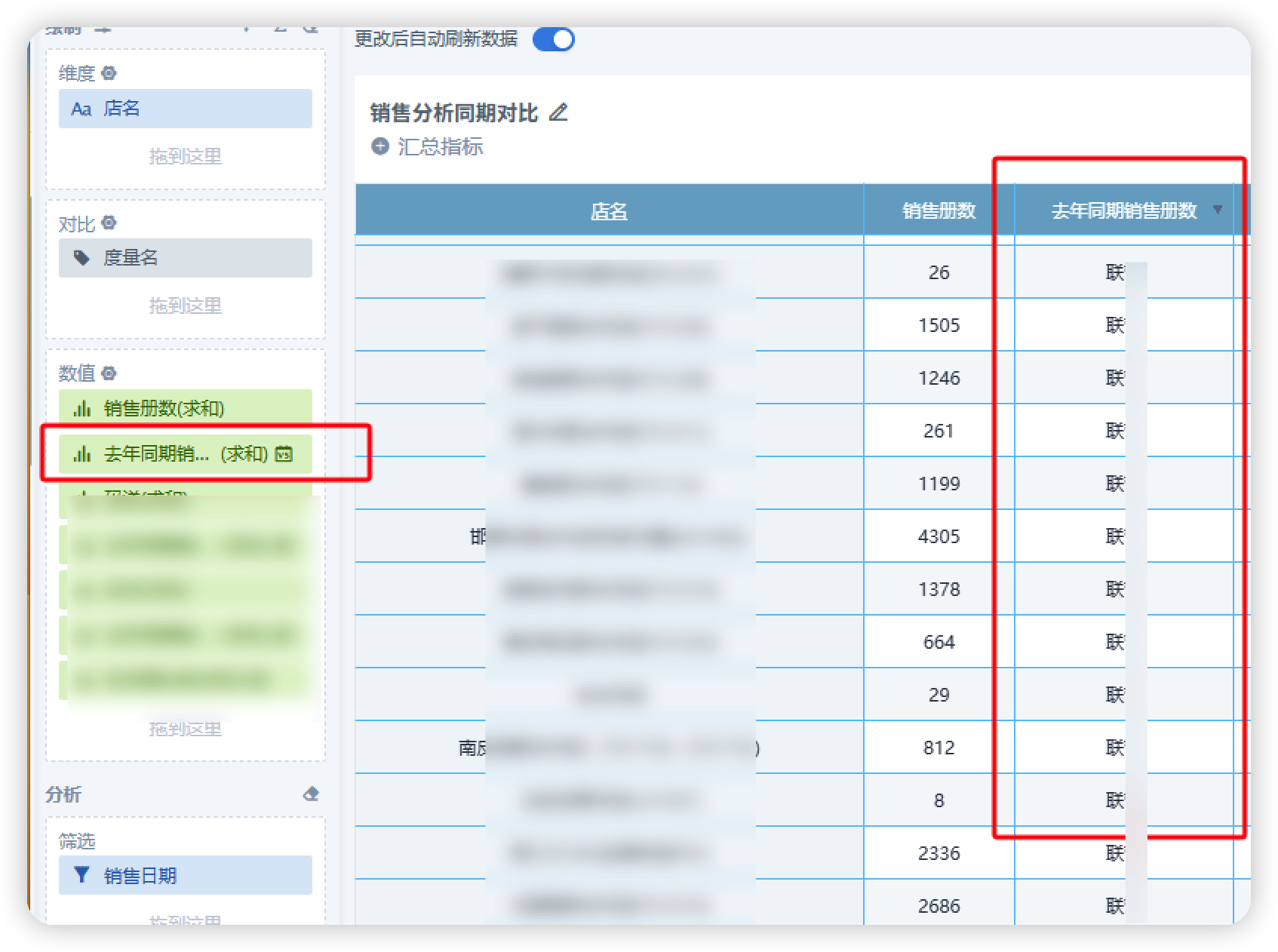
Task: Select the 销售日期 filter field
Action: click(x=185, y=875)
